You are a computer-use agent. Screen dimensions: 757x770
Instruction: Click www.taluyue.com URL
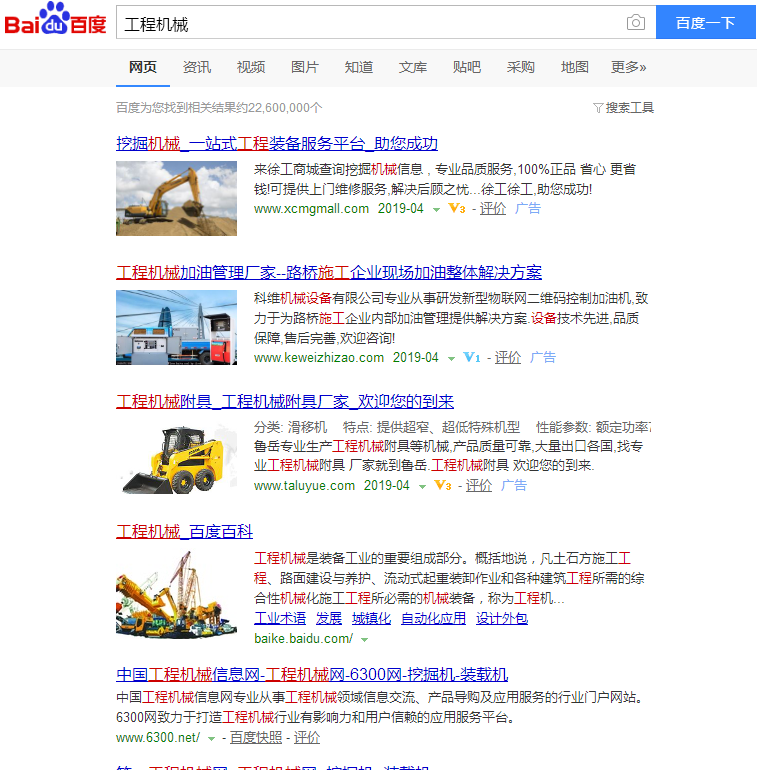[x=304, y=485]
